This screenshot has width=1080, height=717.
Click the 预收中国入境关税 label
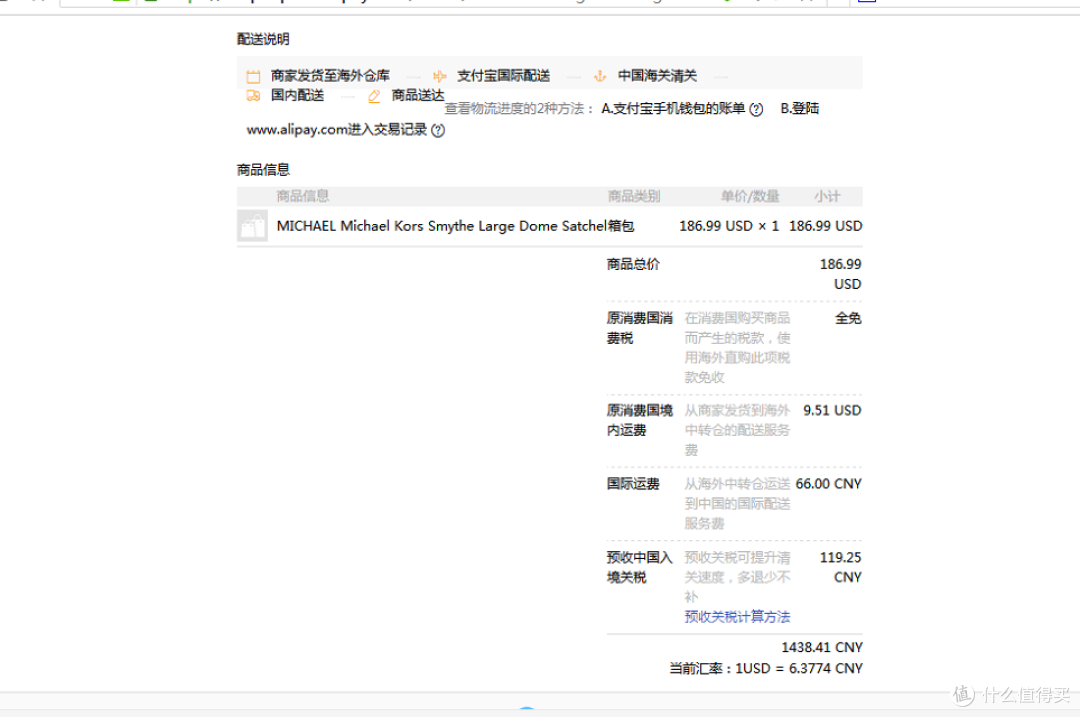click(x=640, y=568)
